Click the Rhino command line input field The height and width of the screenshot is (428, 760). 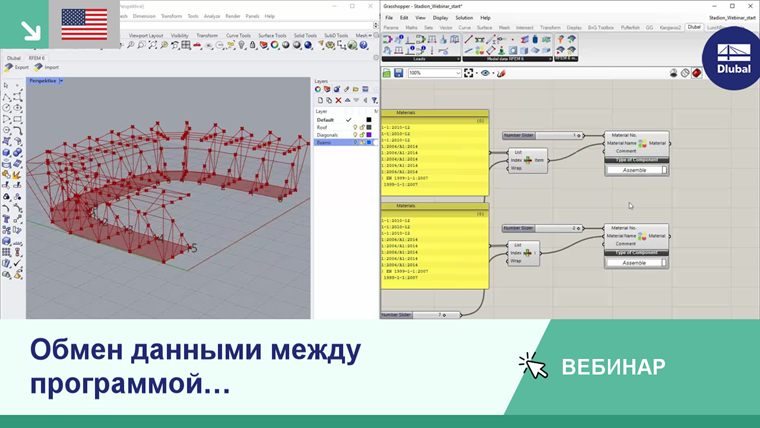[245, 25]
